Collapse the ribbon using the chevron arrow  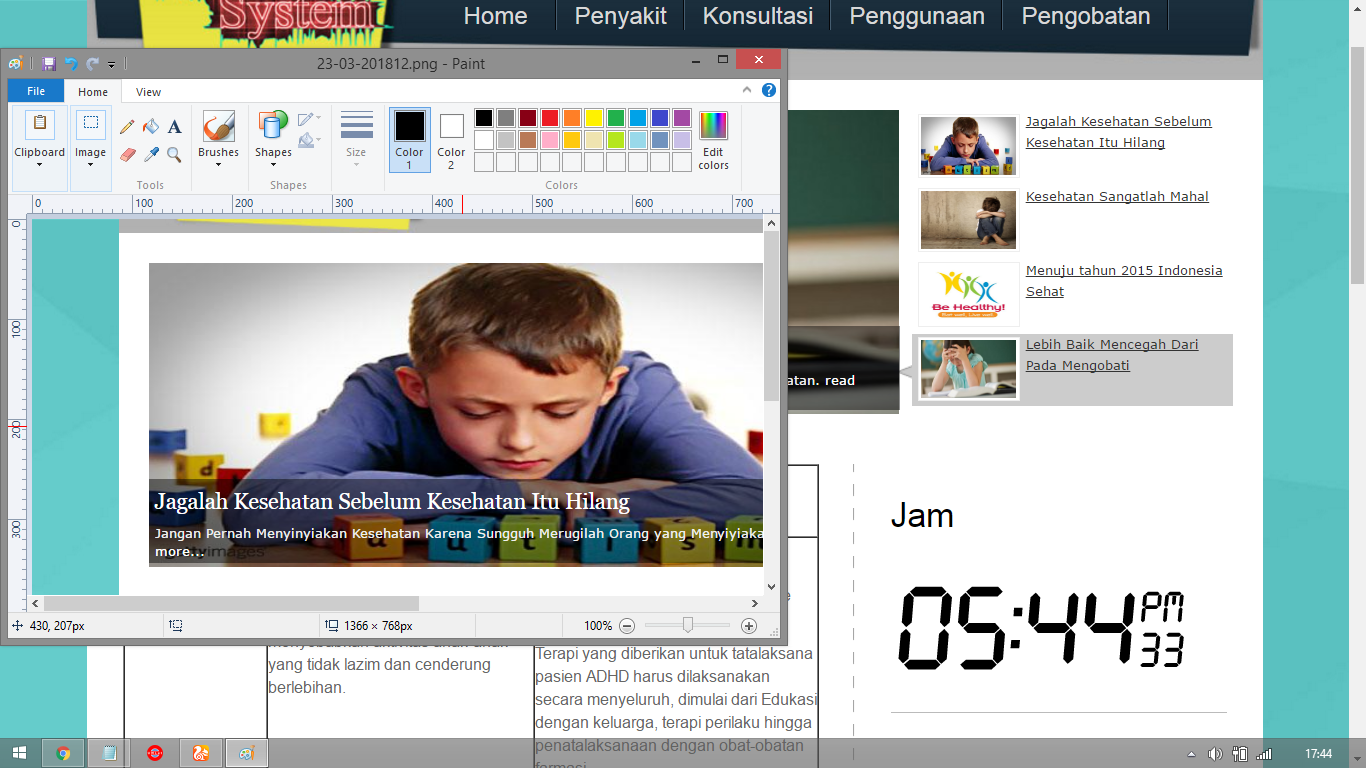point(747,90)
